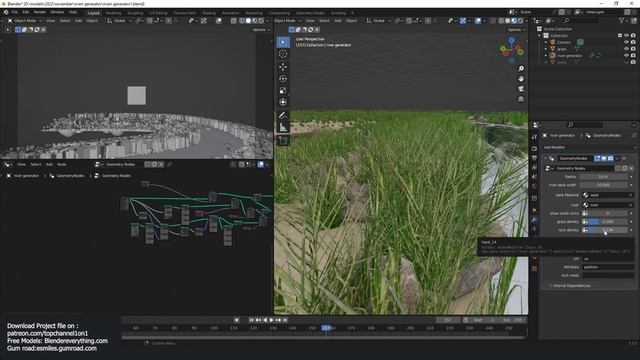Click the outliner filter funnel icon
640x360 pixels.
tap(622, 20)
